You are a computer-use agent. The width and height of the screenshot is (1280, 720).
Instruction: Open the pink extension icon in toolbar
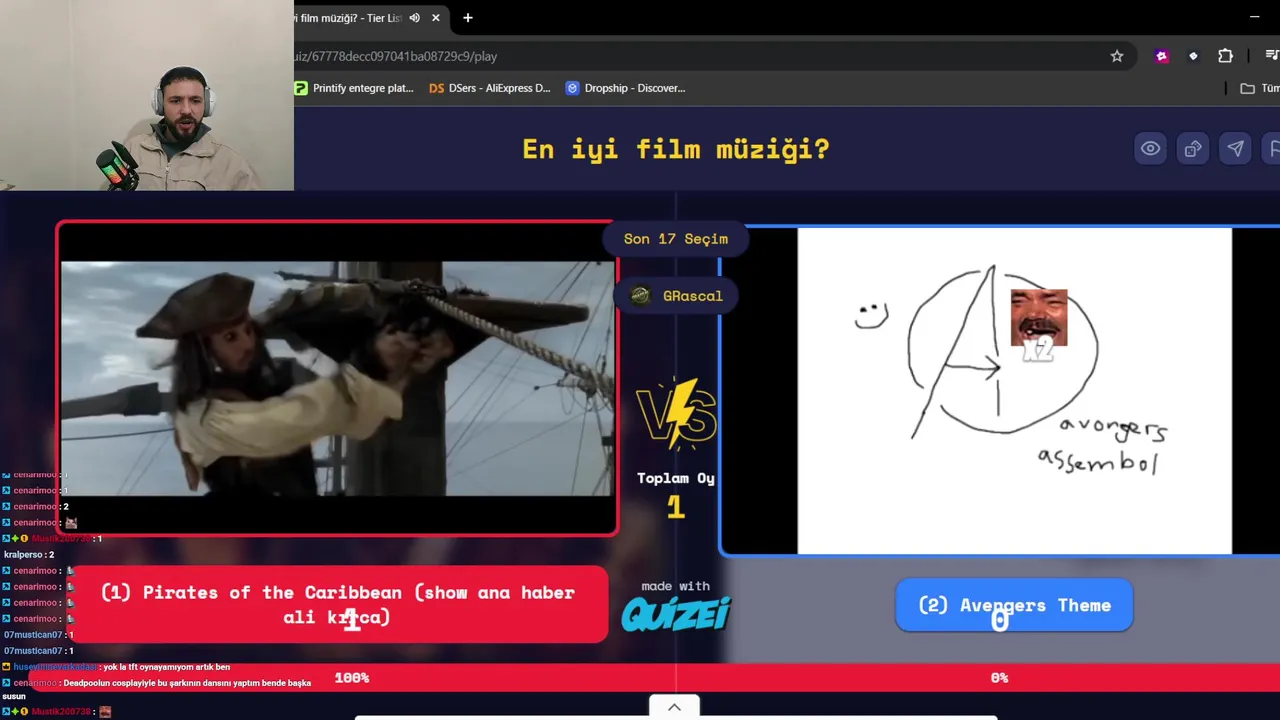[1161, 56]
